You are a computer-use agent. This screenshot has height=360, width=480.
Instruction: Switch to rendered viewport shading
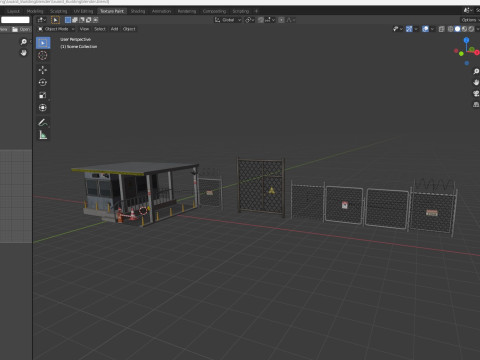(x=471, y=29)
